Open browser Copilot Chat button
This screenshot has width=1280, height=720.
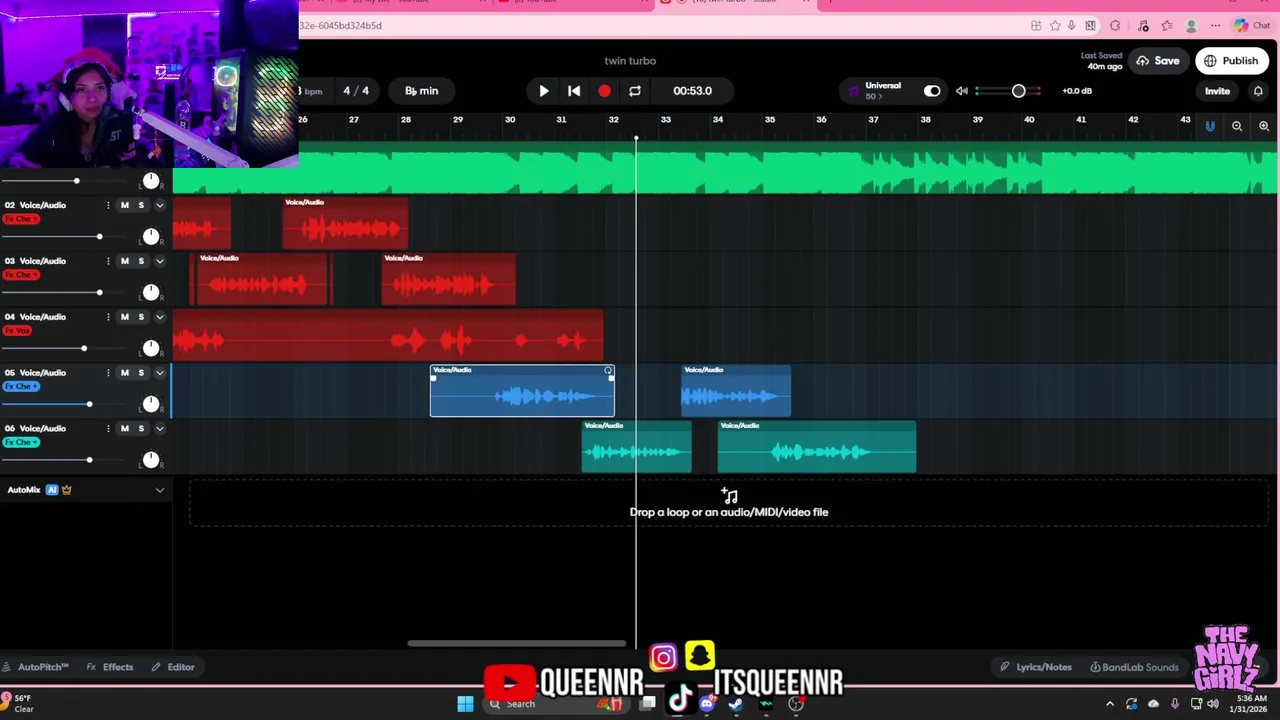tap(1252, 26)
